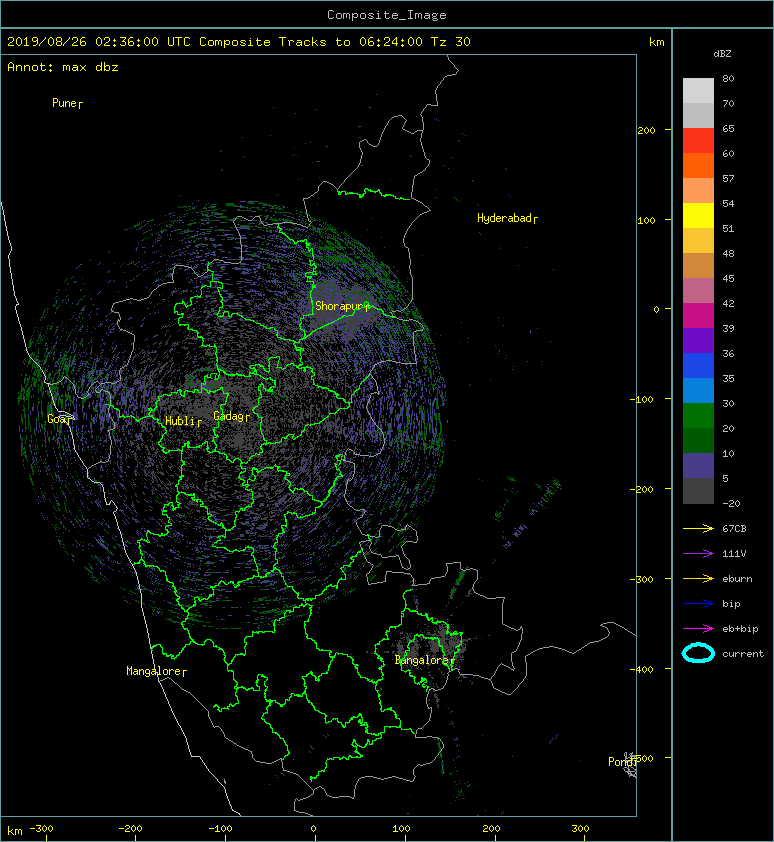
Task: Click the 100 km mark on horizontal axis
Action: 402,829
